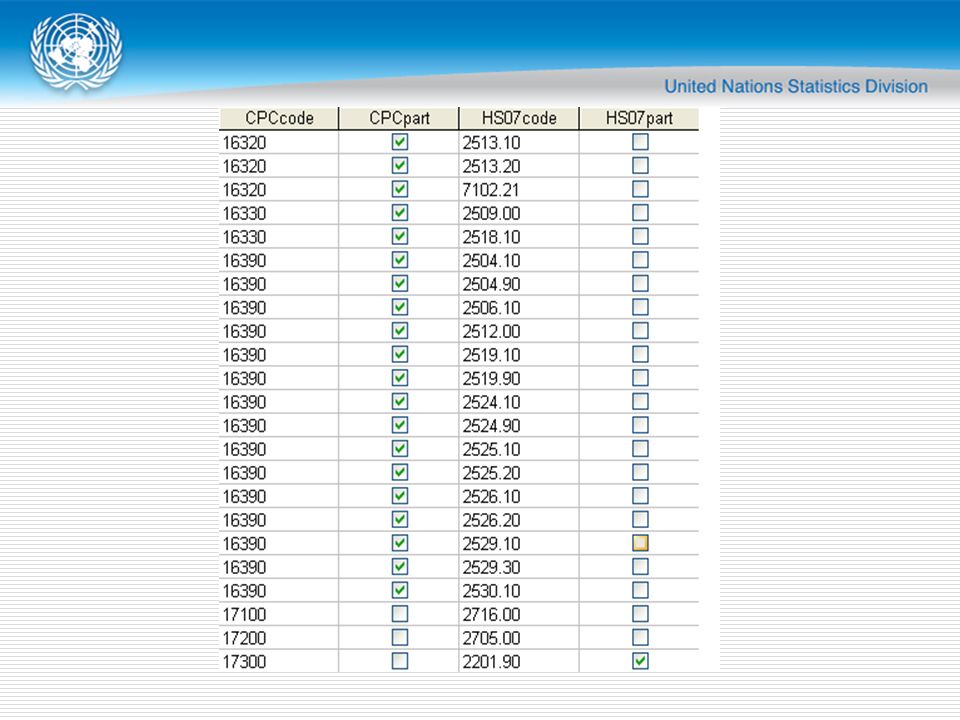Sort by the HS07part column header
The image size is (960, 720).
point(639,118)
